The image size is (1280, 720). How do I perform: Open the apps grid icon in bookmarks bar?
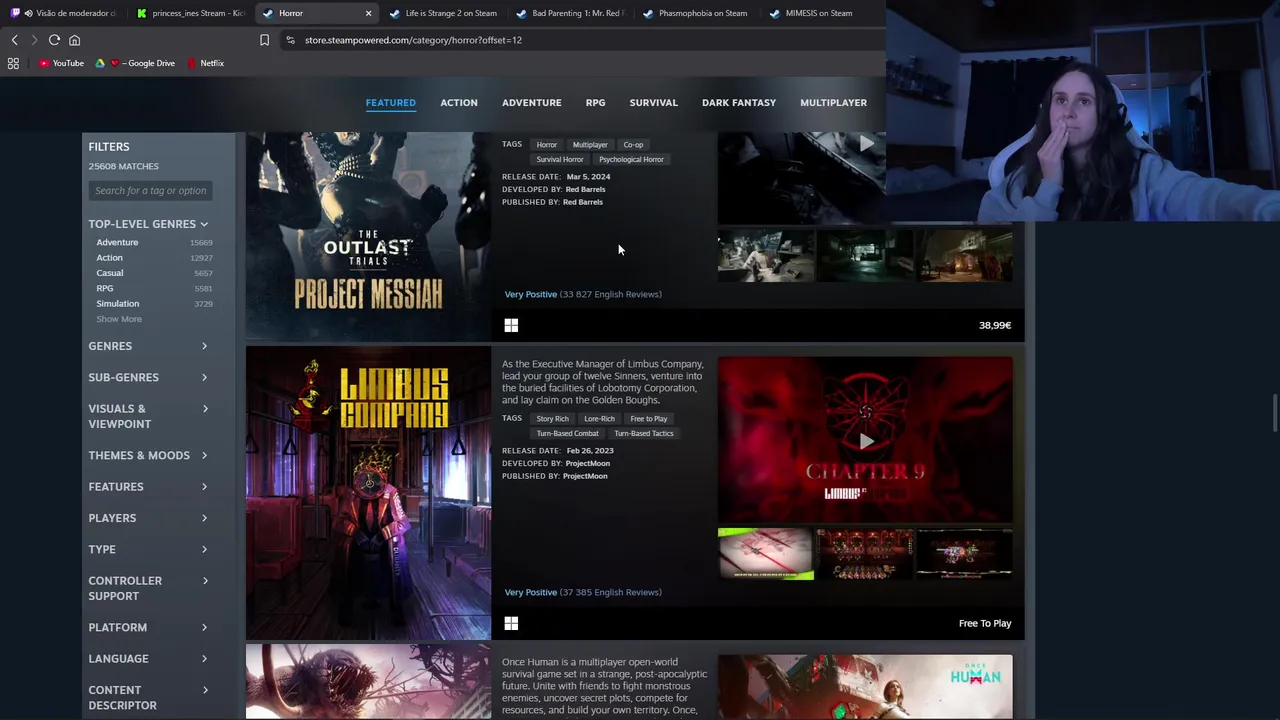point(13,63)
